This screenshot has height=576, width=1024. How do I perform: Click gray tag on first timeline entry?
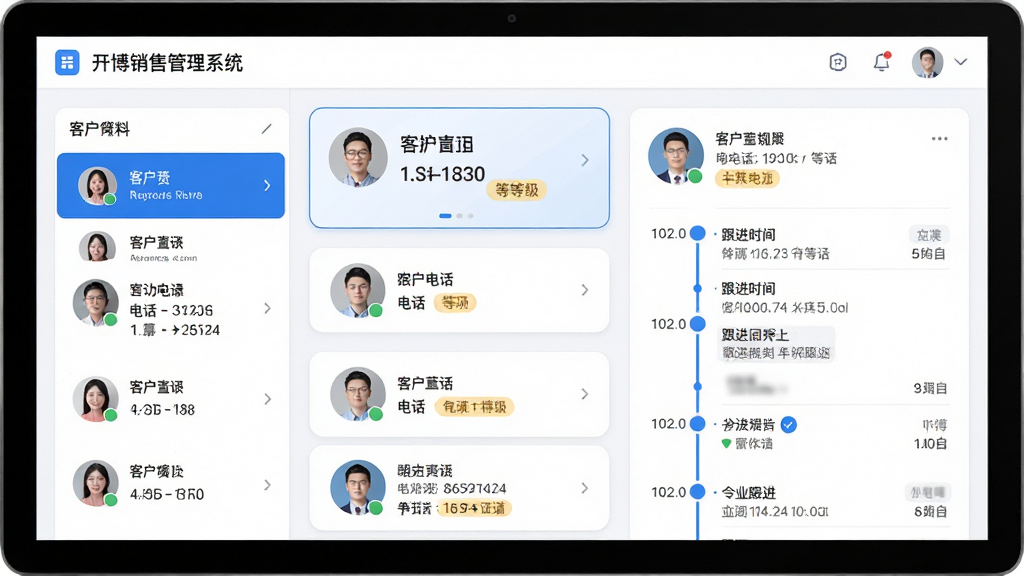click(x=929, y=234)
